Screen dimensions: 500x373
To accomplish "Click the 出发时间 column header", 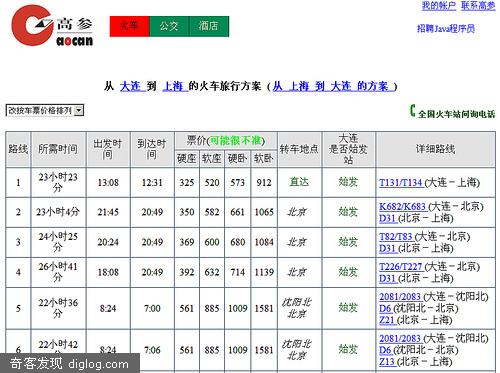I will [x=108, y=149].
